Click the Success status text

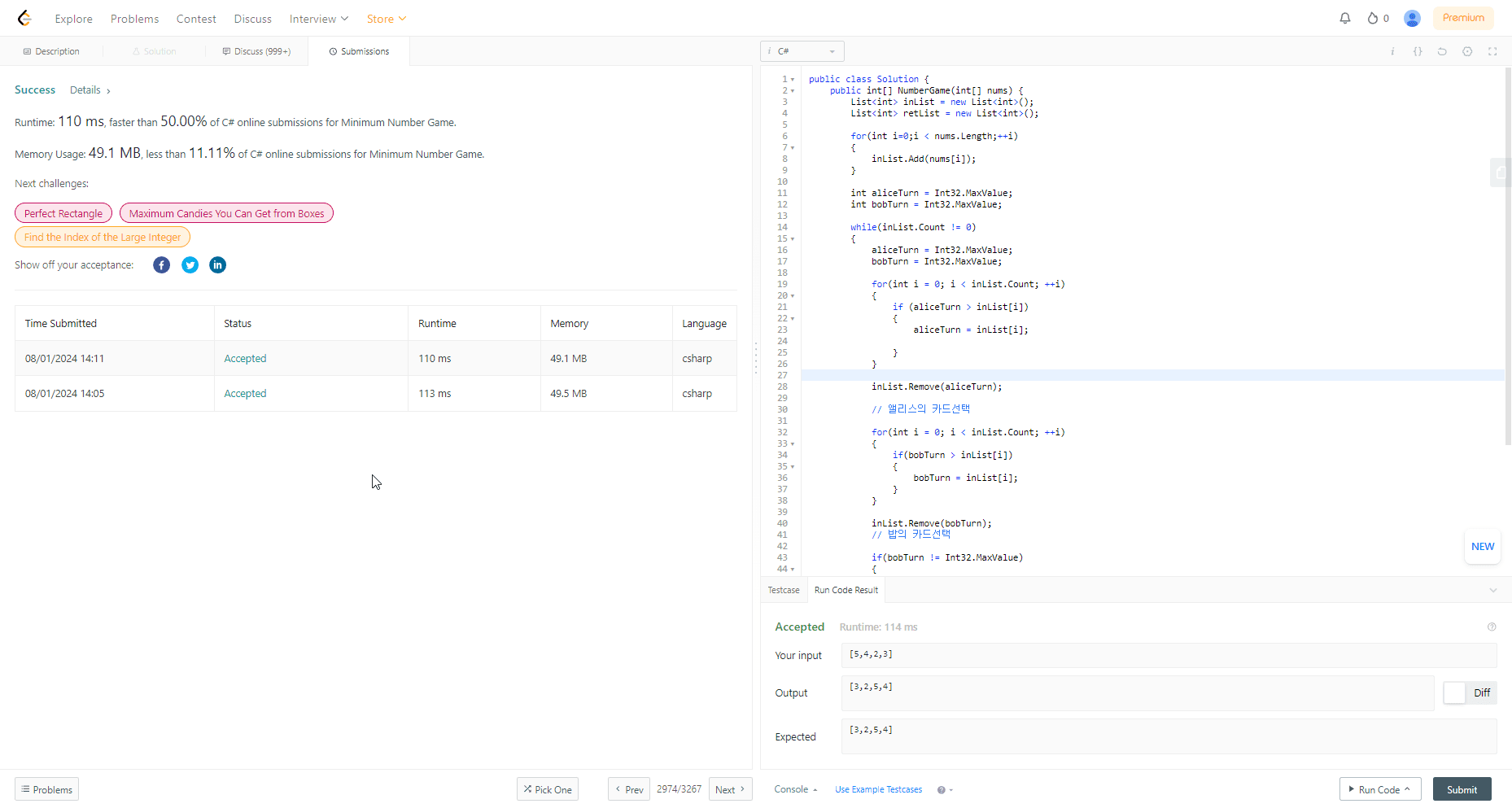tap(35, 90)
